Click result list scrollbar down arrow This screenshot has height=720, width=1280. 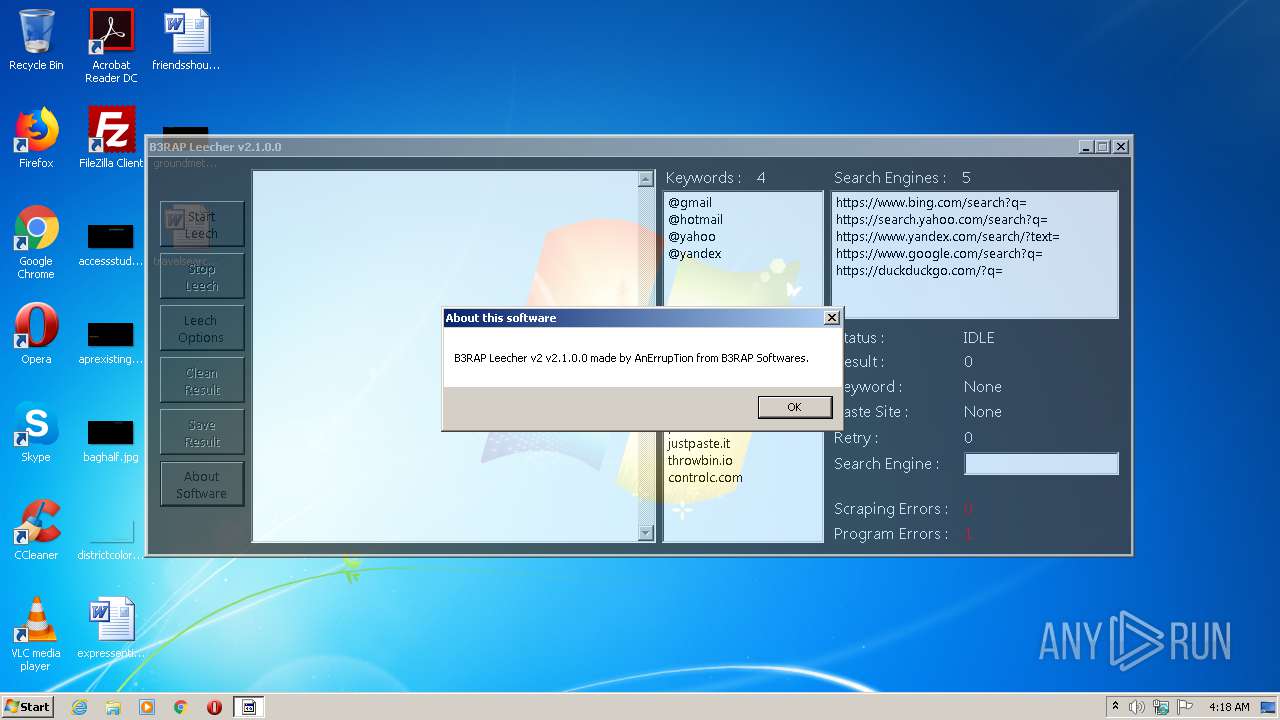tap(645, 533)
